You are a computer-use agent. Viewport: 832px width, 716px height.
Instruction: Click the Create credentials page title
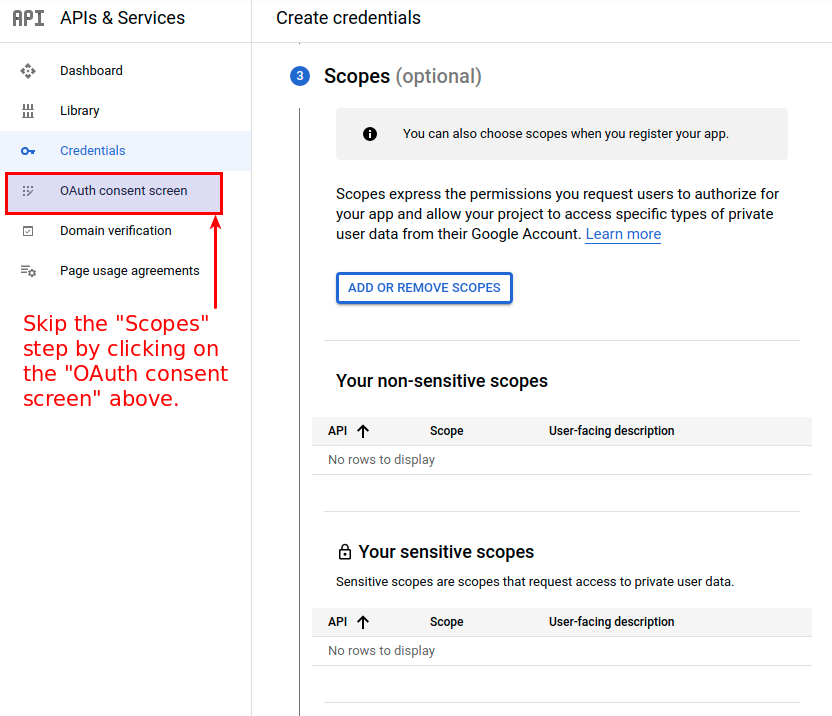[x=349, y=18]
